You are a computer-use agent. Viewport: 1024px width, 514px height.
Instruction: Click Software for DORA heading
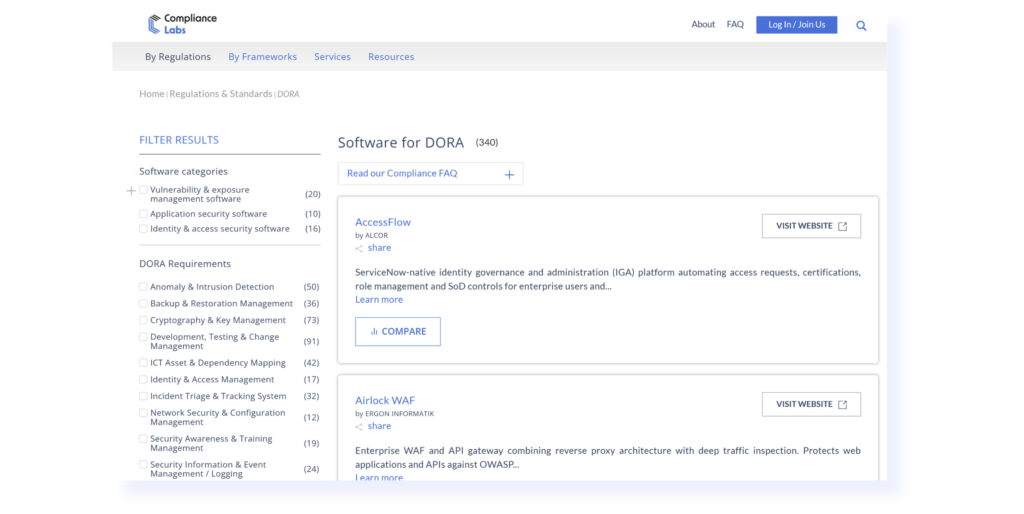[x=401, y=142]
